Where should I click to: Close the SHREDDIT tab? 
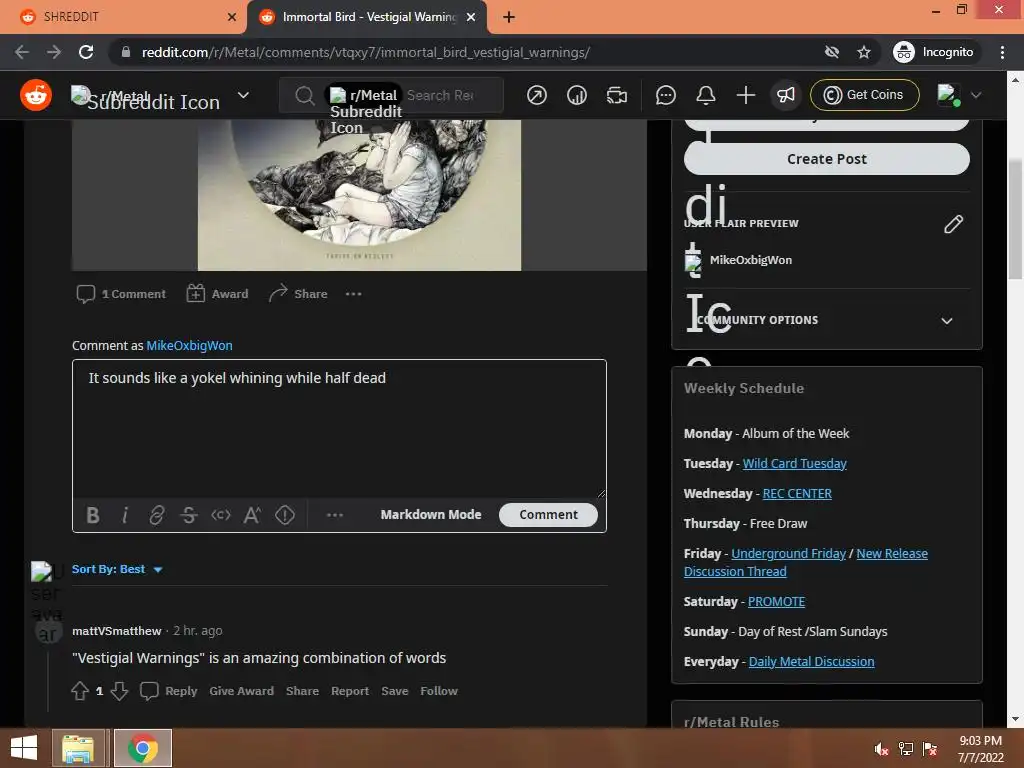point(232,18)
